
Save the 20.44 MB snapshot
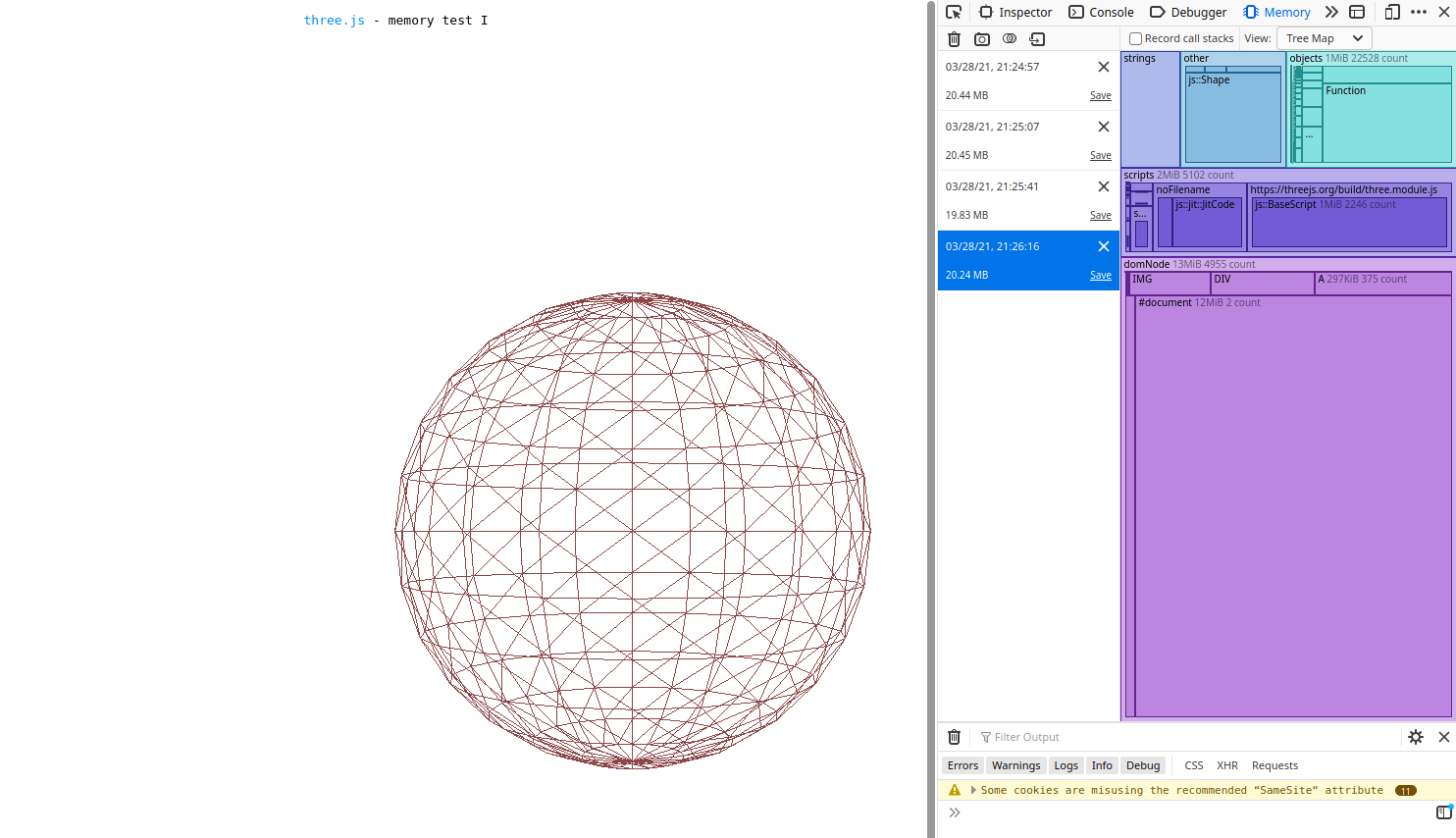1101,95
